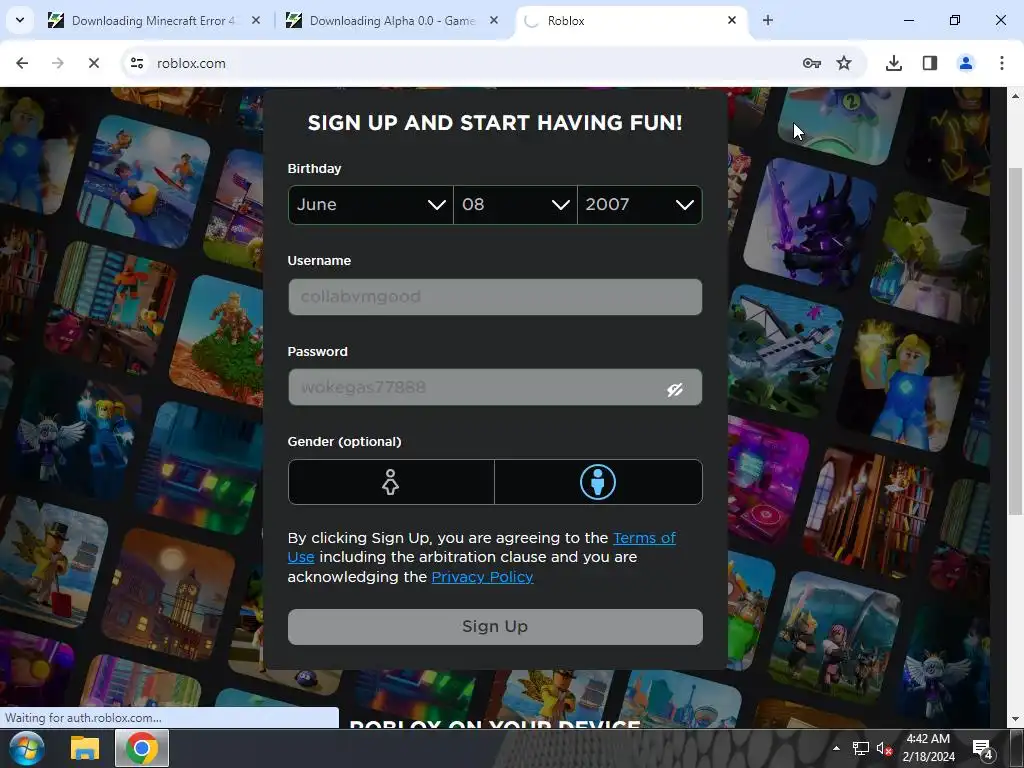
Task: Select male gender option
Action: pos(598,482)
